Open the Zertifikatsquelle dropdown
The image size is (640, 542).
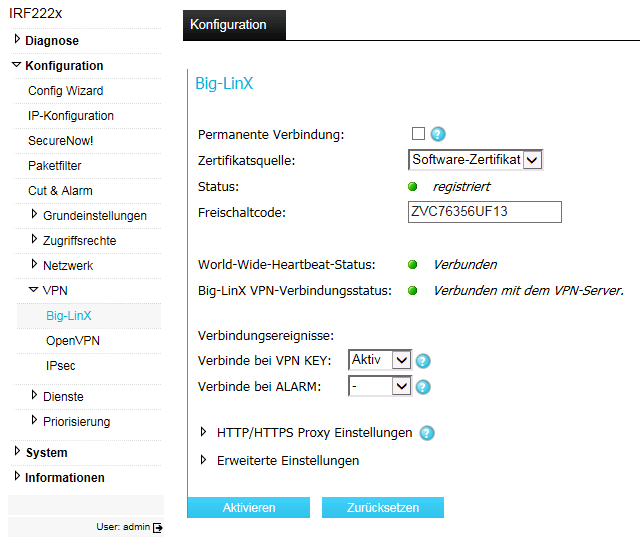(x=476, y=160)
